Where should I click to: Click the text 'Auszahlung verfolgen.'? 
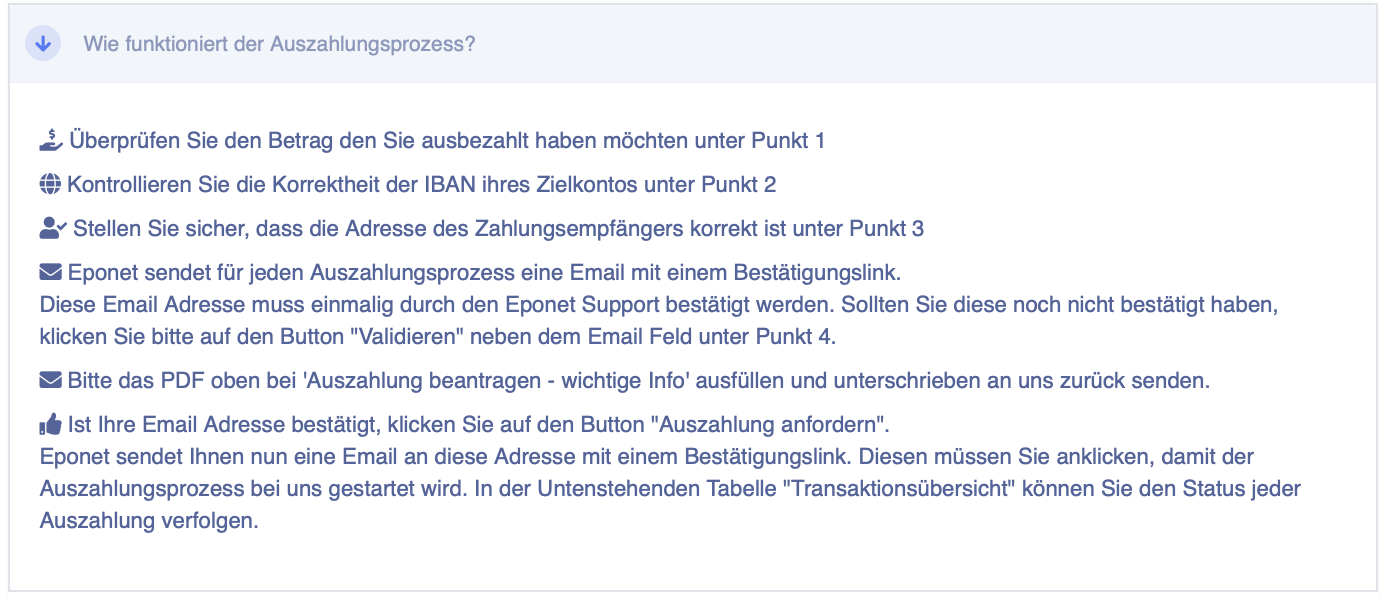(149, 522)
